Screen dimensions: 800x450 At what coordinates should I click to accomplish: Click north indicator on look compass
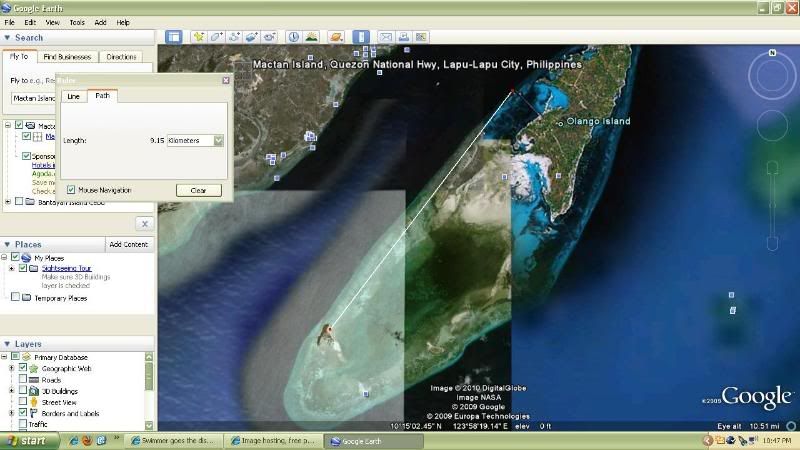click(x=772, y=53)
